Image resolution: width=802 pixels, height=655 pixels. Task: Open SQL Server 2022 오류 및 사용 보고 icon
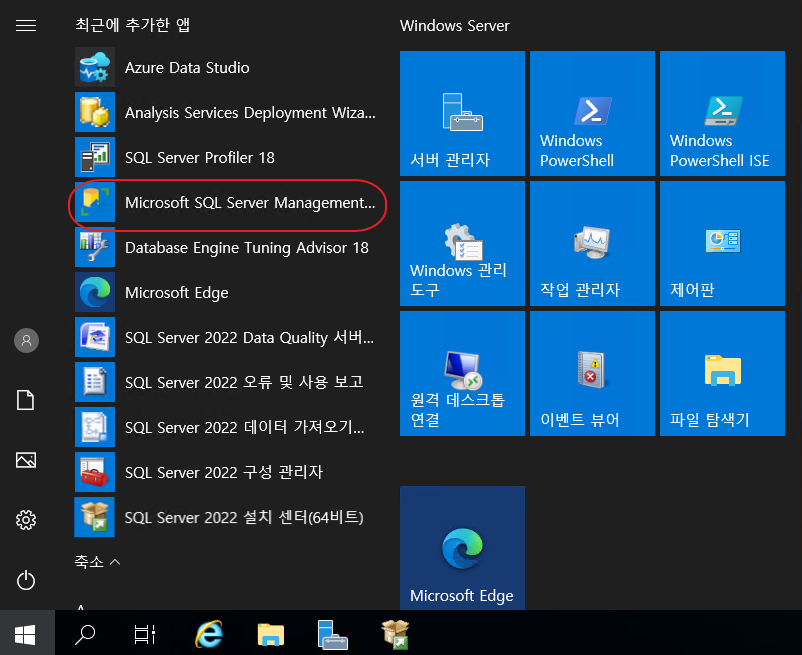[95, 382]
